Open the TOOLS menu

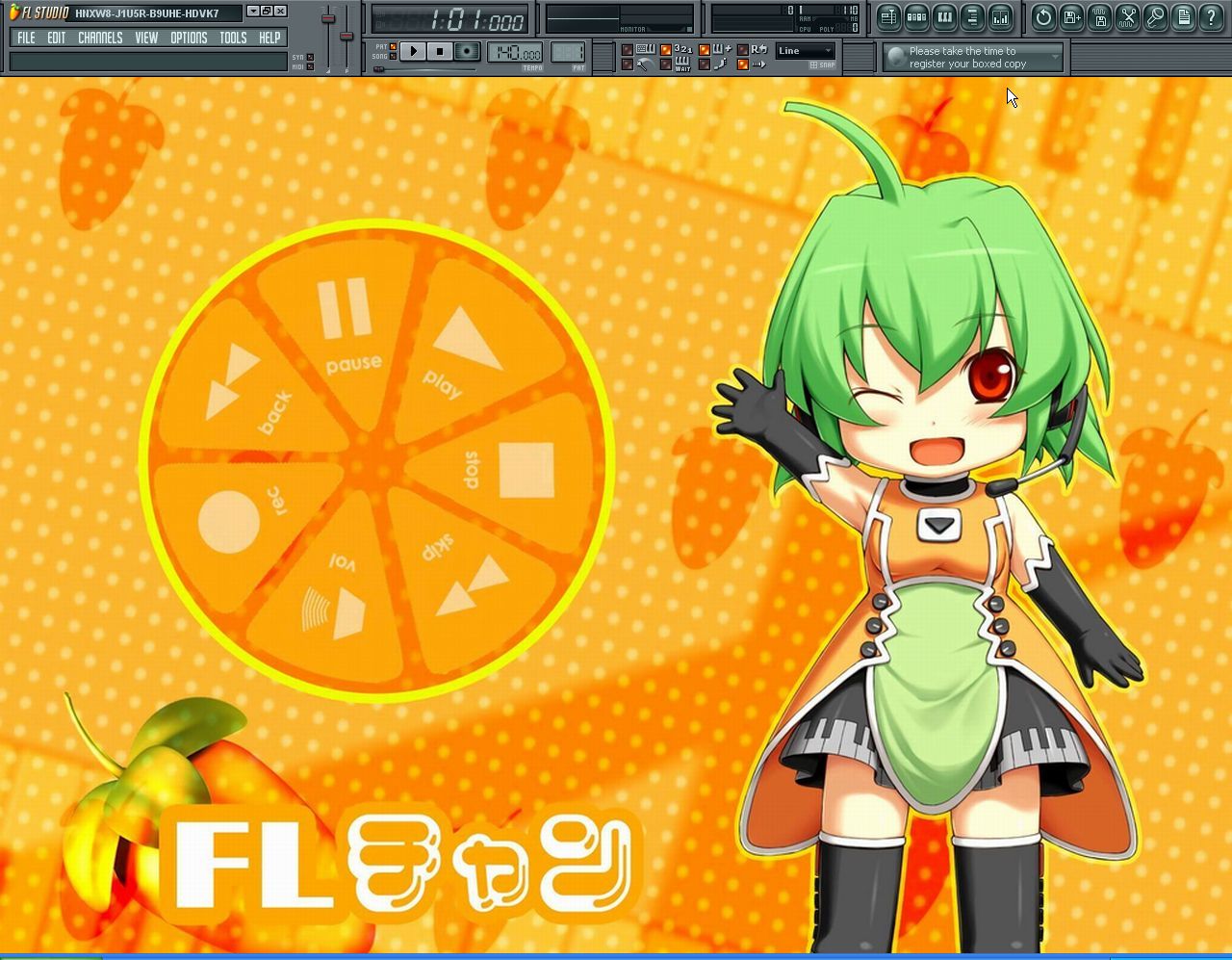click(233, 38)
